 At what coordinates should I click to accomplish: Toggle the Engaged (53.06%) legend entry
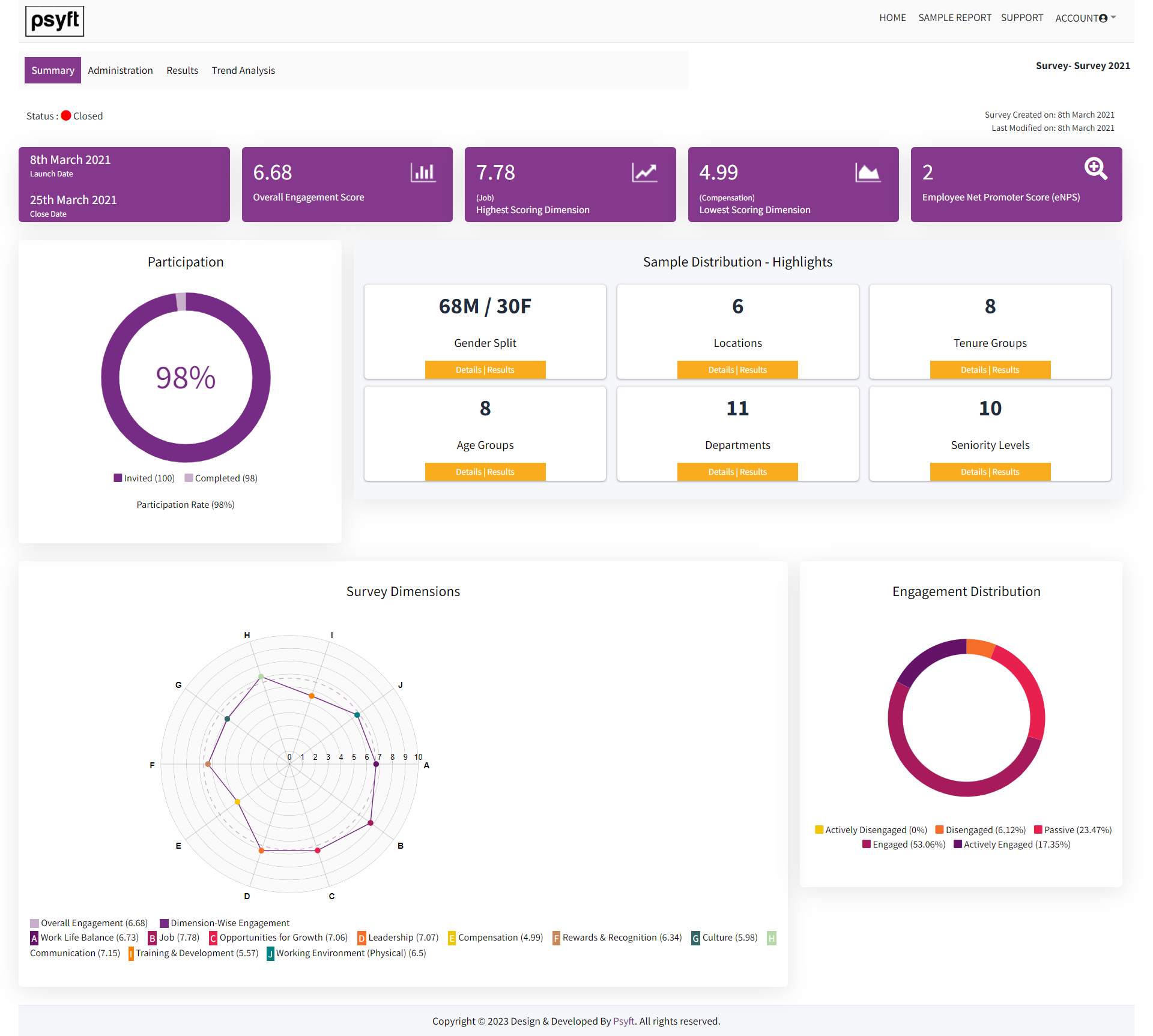tap(903, 844)
